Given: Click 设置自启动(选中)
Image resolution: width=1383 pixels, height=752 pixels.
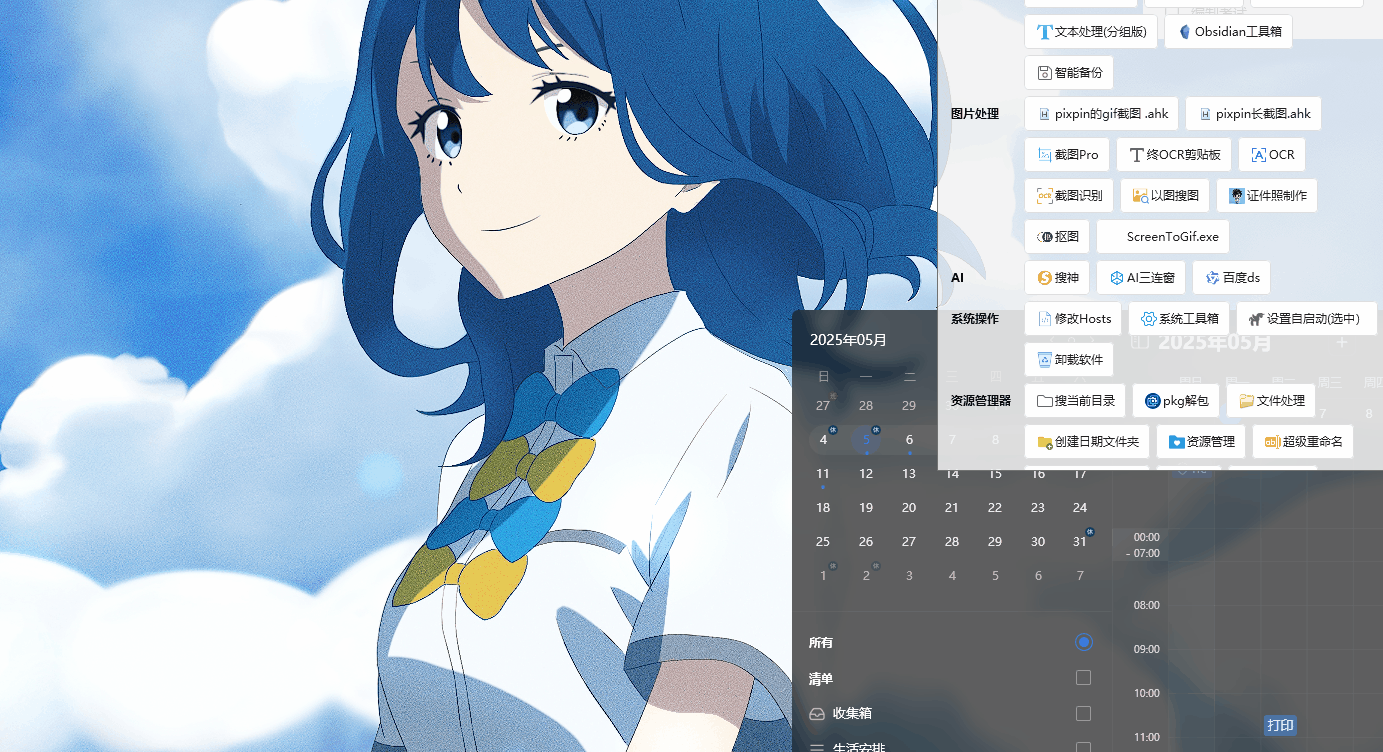Looking at the screenshot, I should click(x=1307, y=319).
